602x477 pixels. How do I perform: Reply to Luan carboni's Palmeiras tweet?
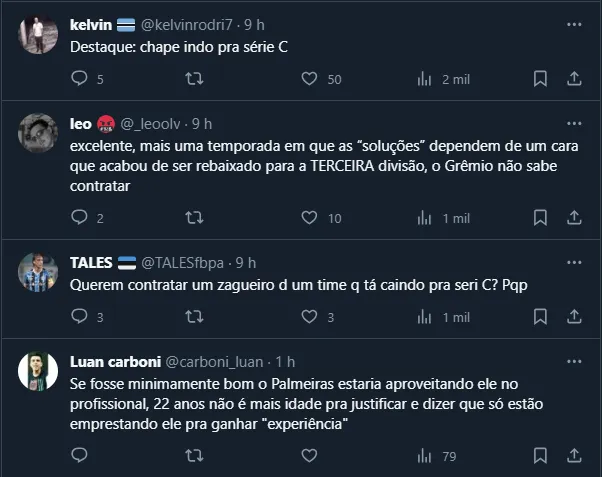coord(79,456)
